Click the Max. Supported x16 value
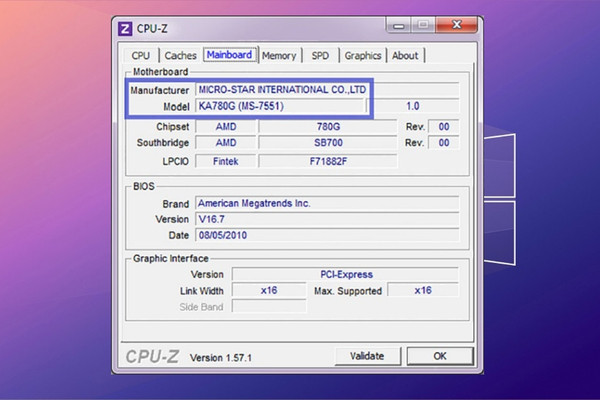 tap(423, 290)
